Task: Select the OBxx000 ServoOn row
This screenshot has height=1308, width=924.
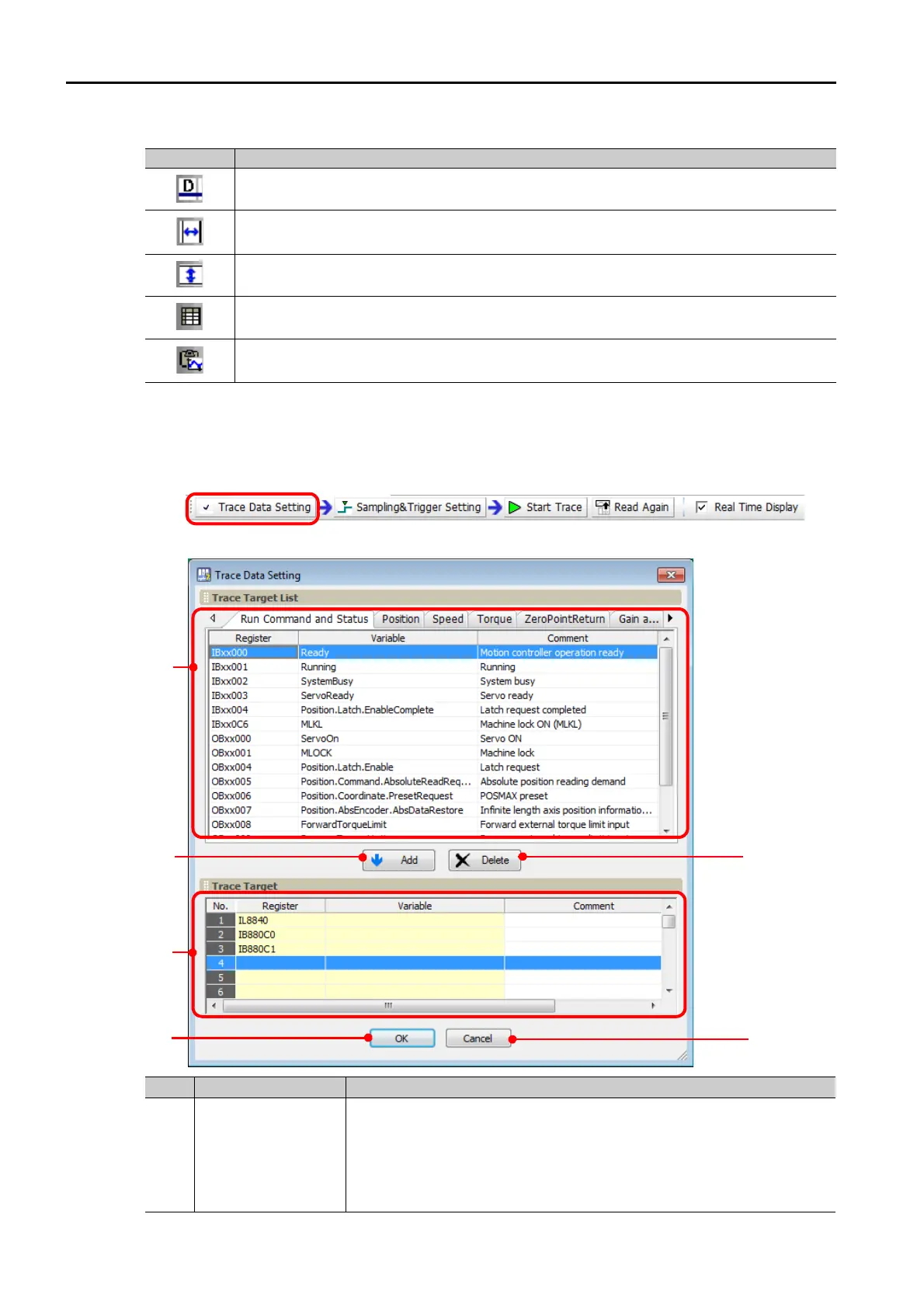Action: pos(433,739)
